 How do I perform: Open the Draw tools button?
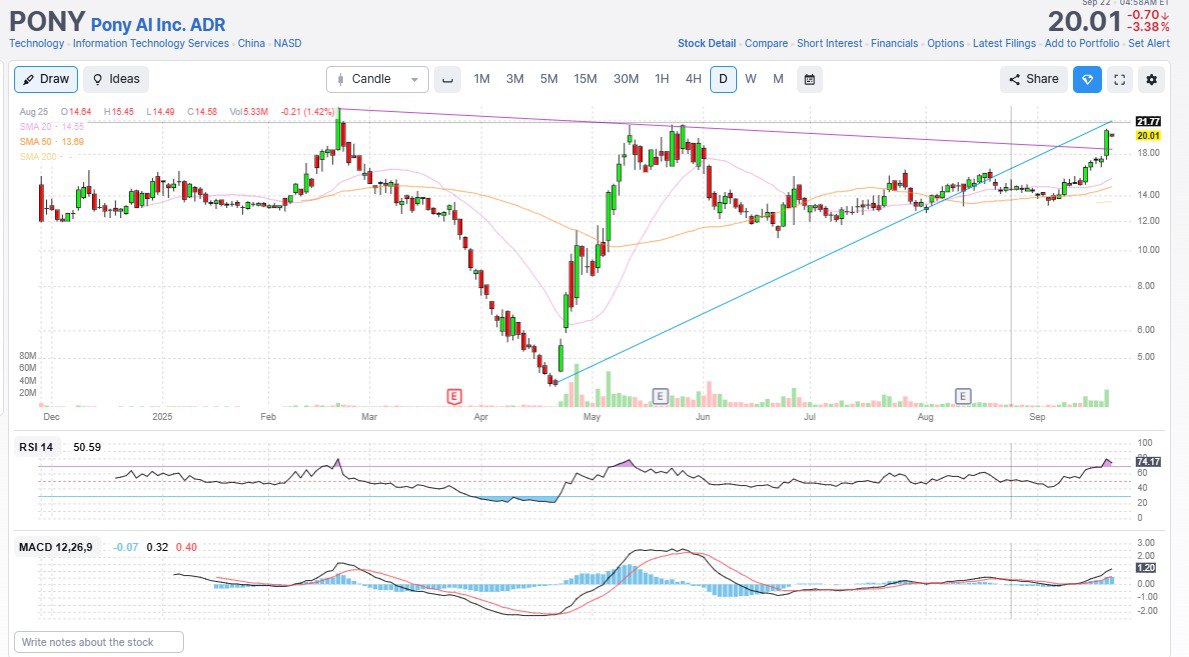click(45, 79)
